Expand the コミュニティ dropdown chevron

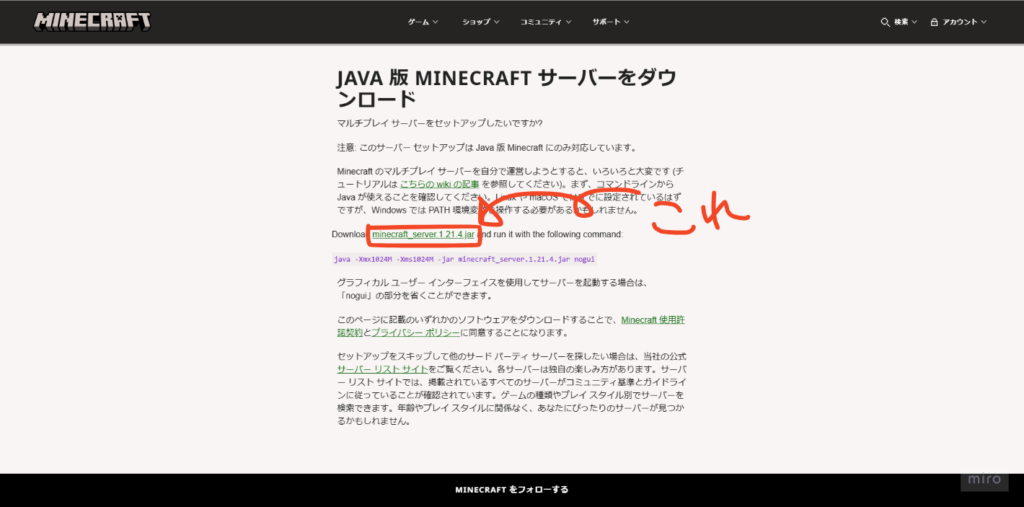point(568,22)
